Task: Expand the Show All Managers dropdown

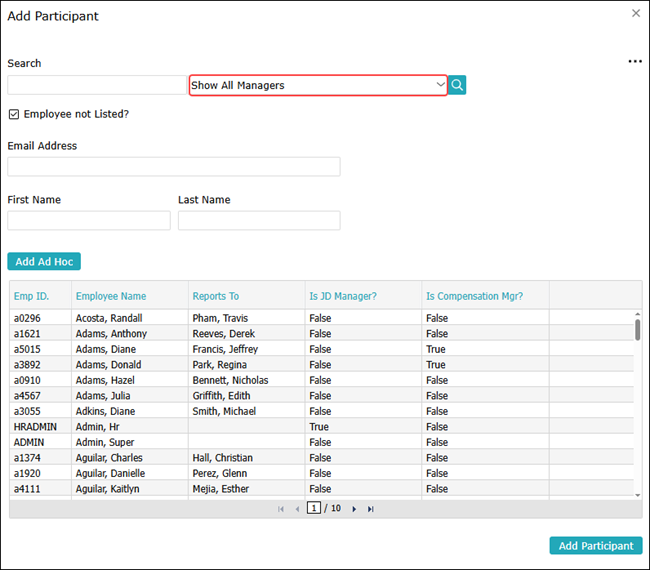Action: pos(318,85)
